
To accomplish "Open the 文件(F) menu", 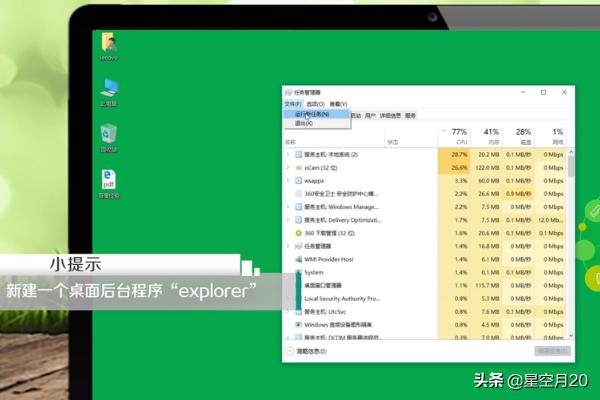I will pyautogui.click(x=293, y=104).
